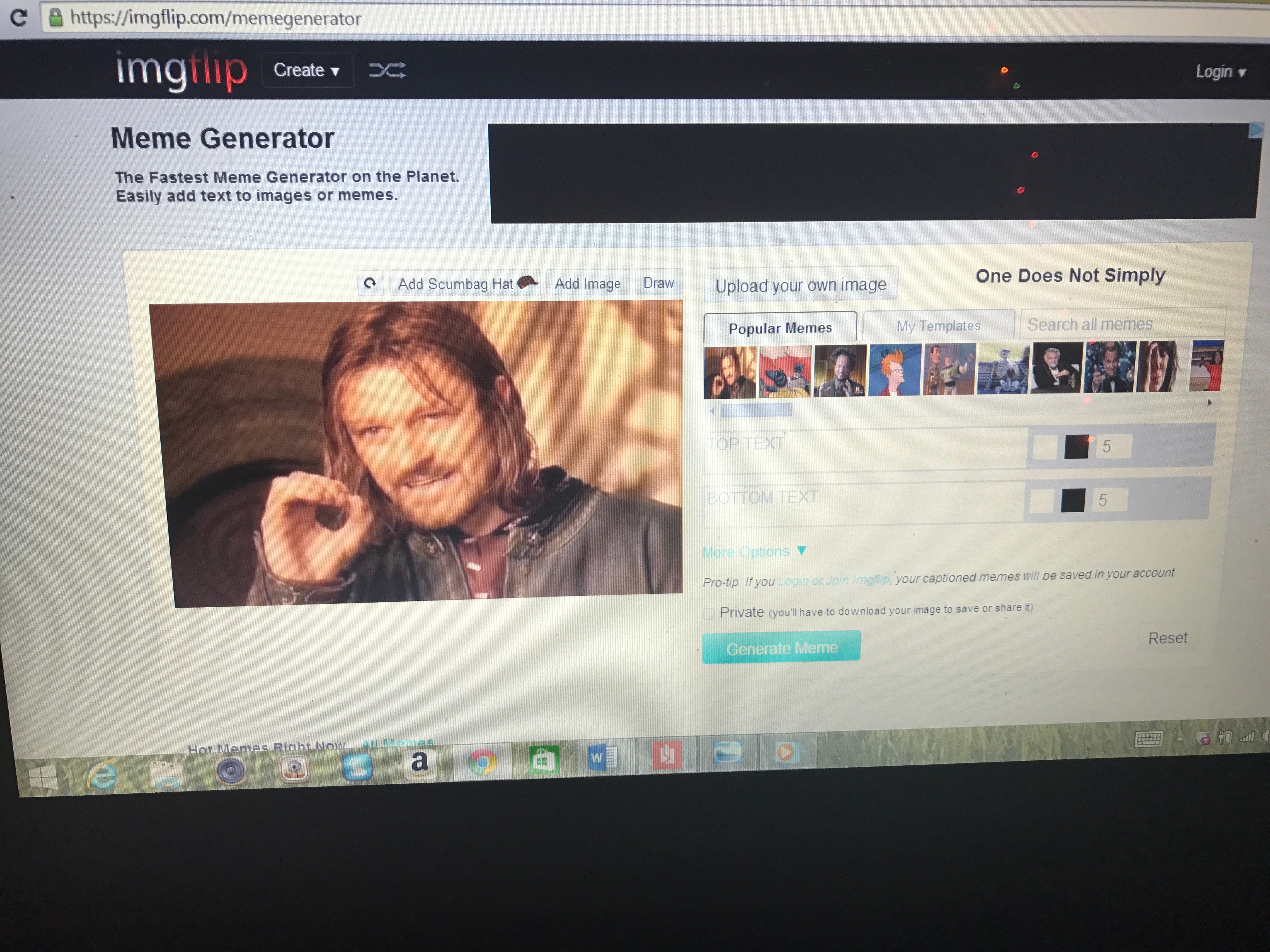This screenshot has width=1270, height=952.
Task: Open top text white font color swatch
Action: click(1045, 447)
